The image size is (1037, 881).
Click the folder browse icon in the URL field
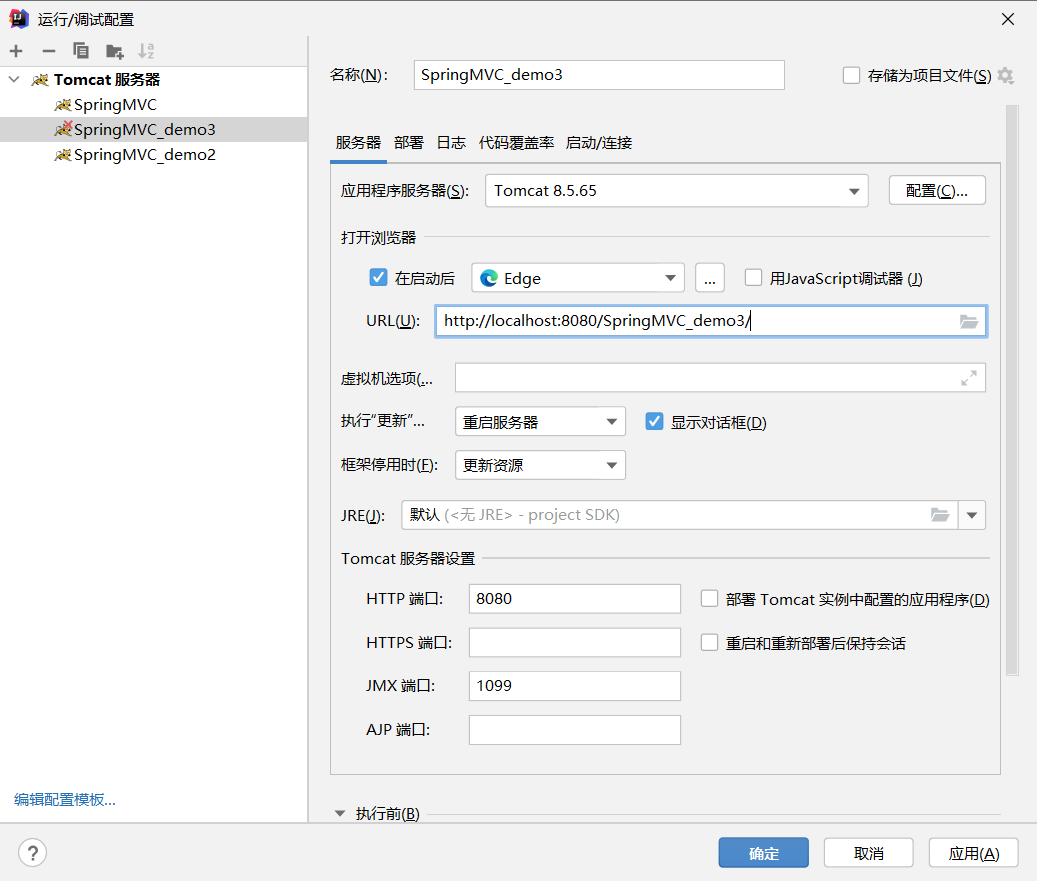coord(968,321)
